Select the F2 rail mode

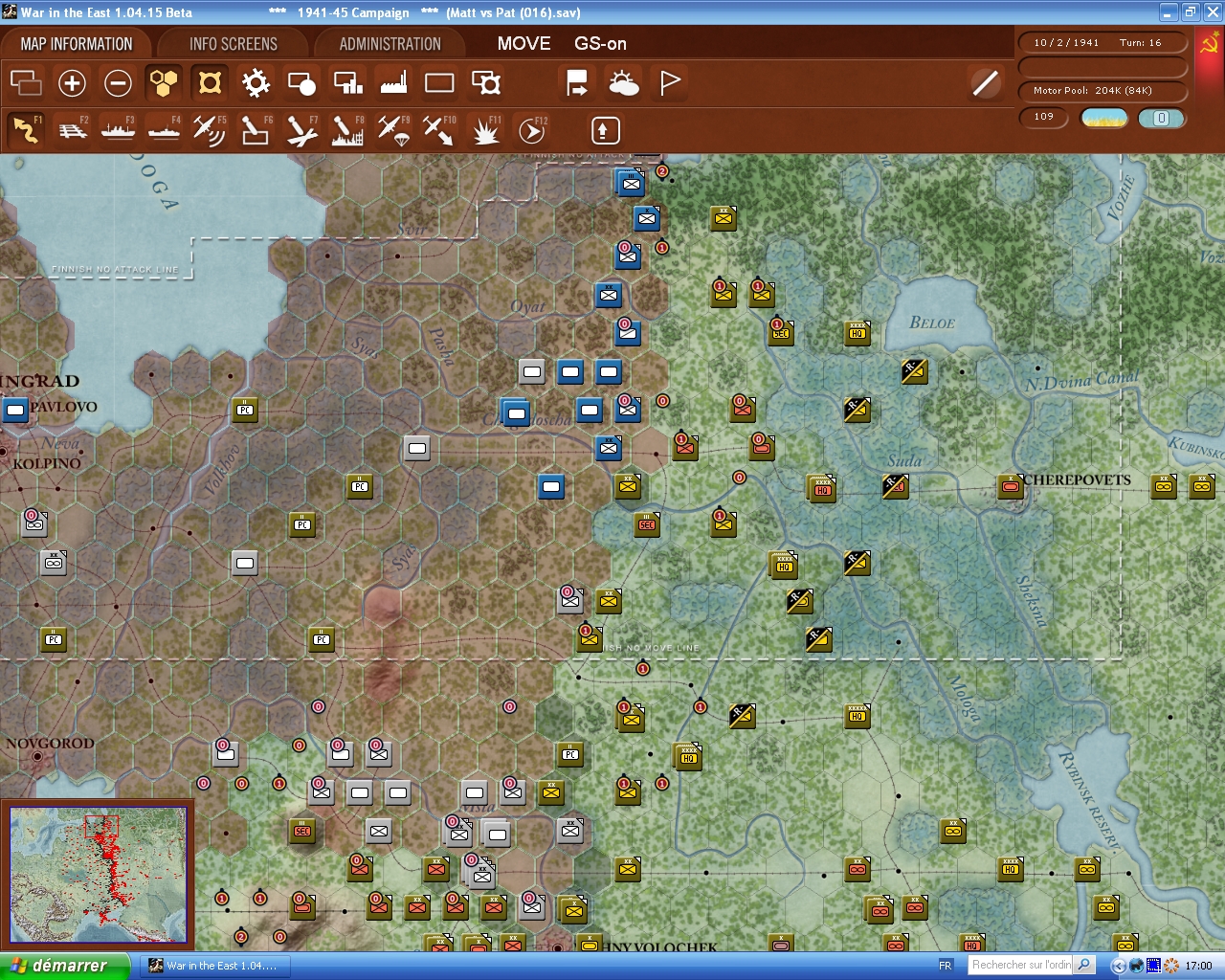(x=73, y=129)
